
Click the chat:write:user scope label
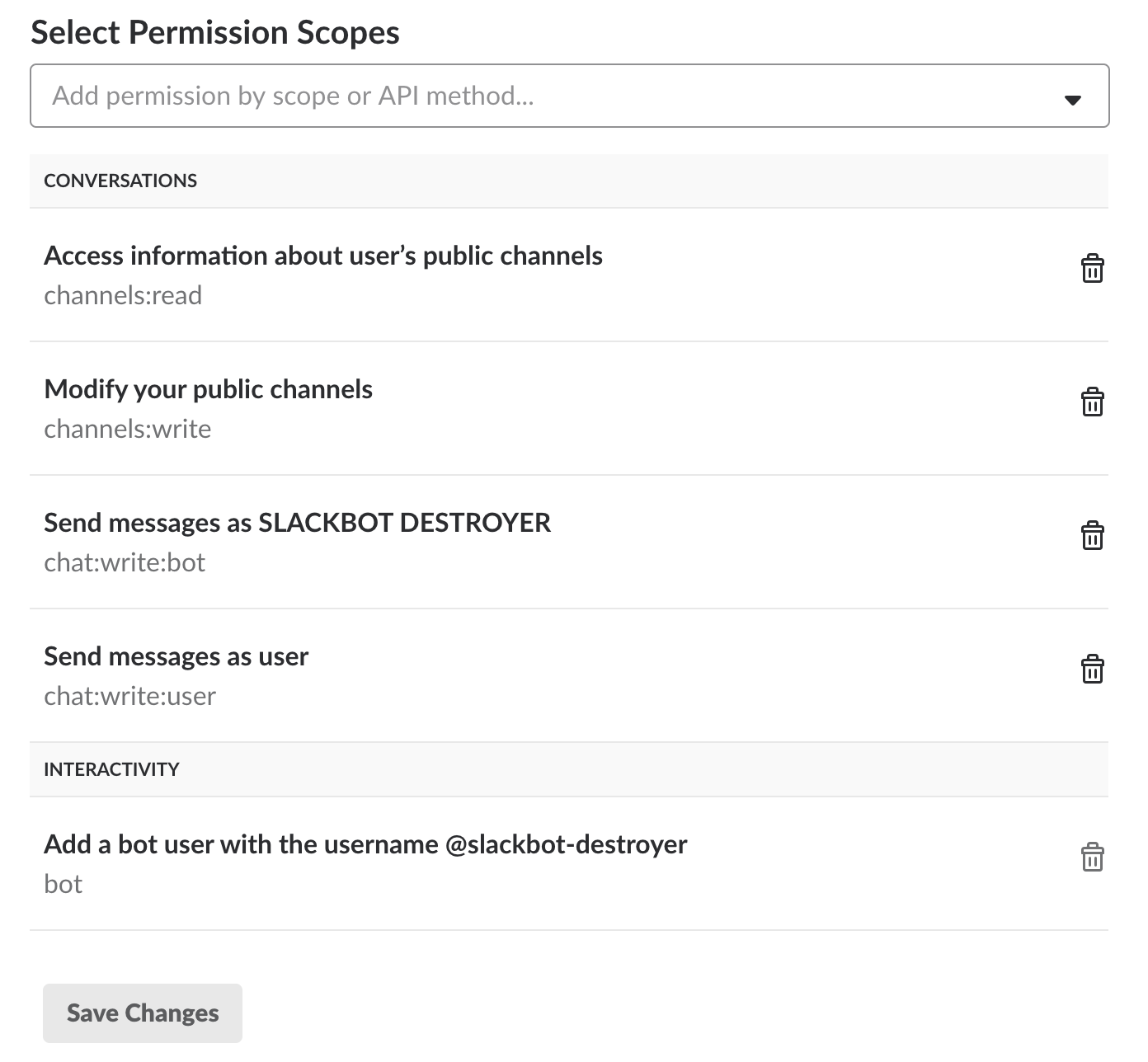[129, 696]
